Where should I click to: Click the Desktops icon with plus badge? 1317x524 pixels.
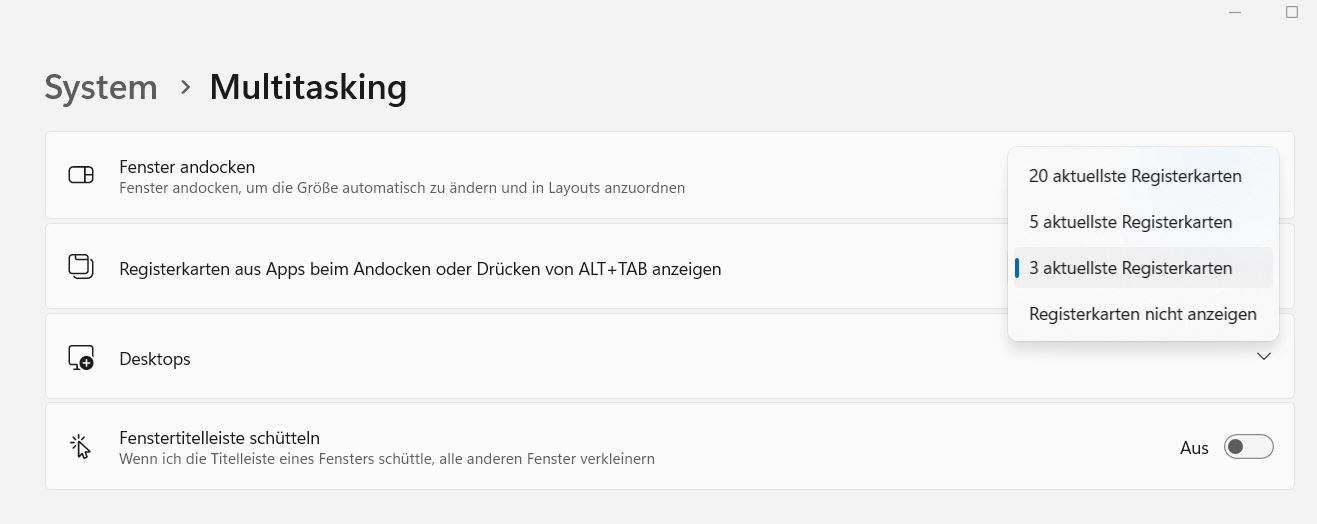pyautogui.click(x=80, y=358)
